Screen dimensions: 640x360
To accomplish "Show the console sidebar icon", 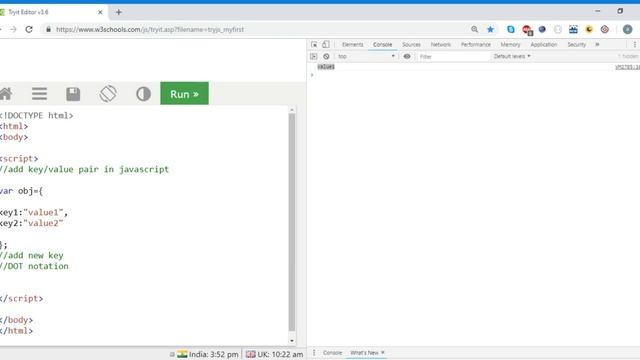I will (x=313, y=56).
